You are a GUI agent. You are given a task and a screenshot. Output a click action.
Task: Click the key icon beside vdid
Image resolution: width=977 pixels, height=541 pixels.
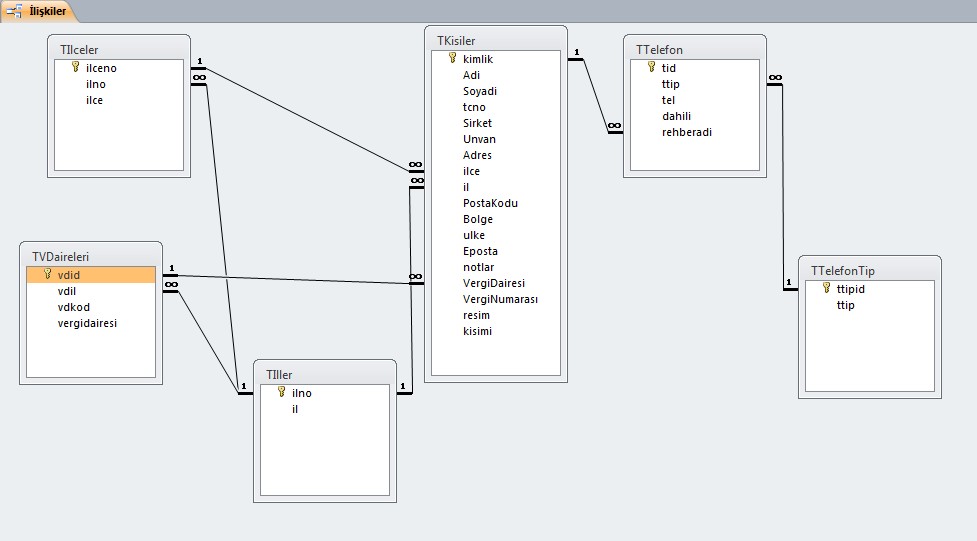47,274
